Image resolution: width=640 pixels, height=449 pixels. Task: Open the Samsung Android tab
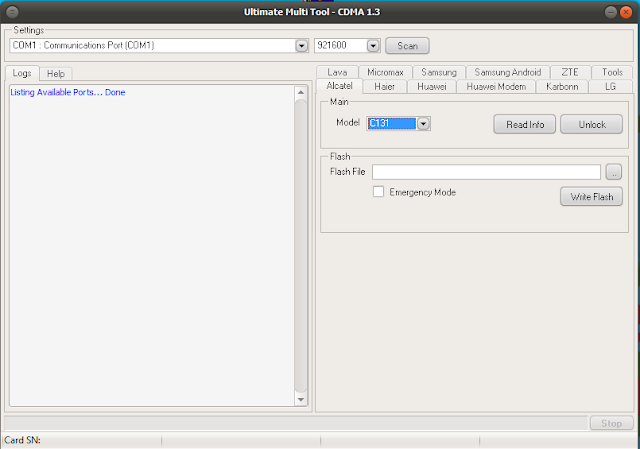click(x=508, y=72)
